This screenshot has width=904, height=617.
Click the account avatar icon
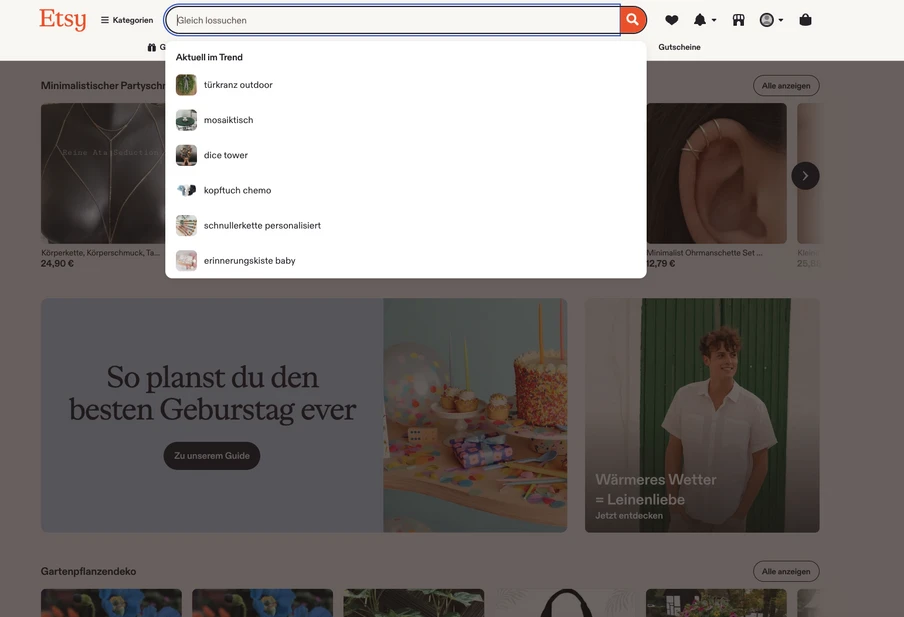(765, 19)
